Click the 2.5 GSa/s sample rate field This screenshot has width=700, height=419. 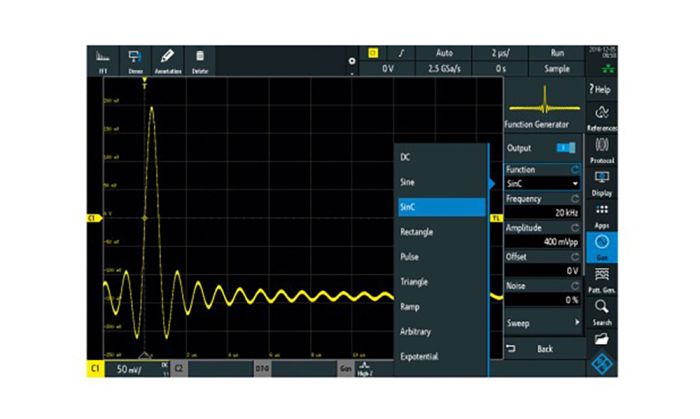point(444,69)
